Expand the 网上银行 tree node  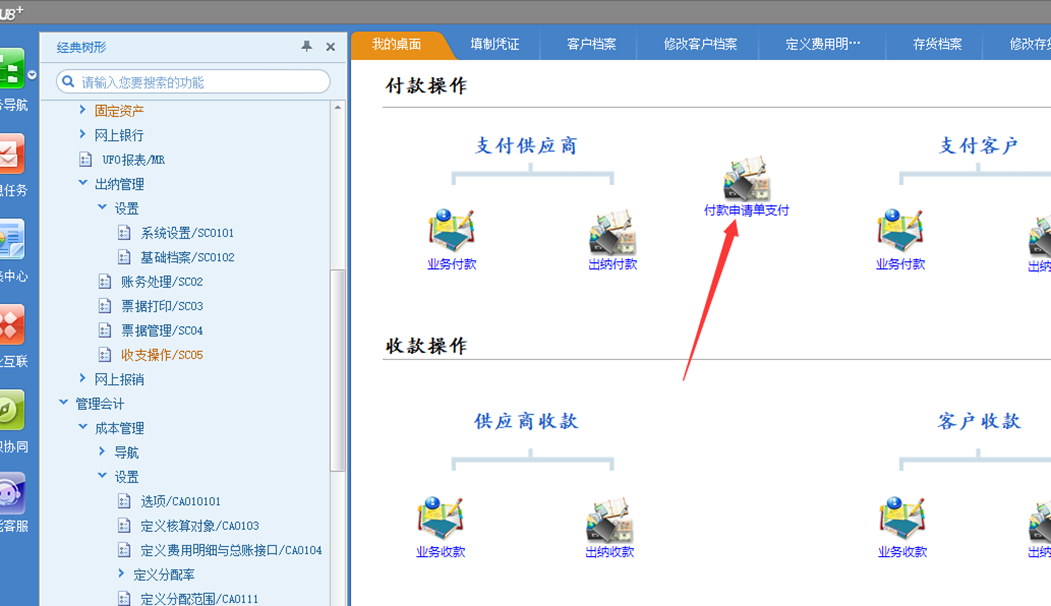(x=82, y=134)
